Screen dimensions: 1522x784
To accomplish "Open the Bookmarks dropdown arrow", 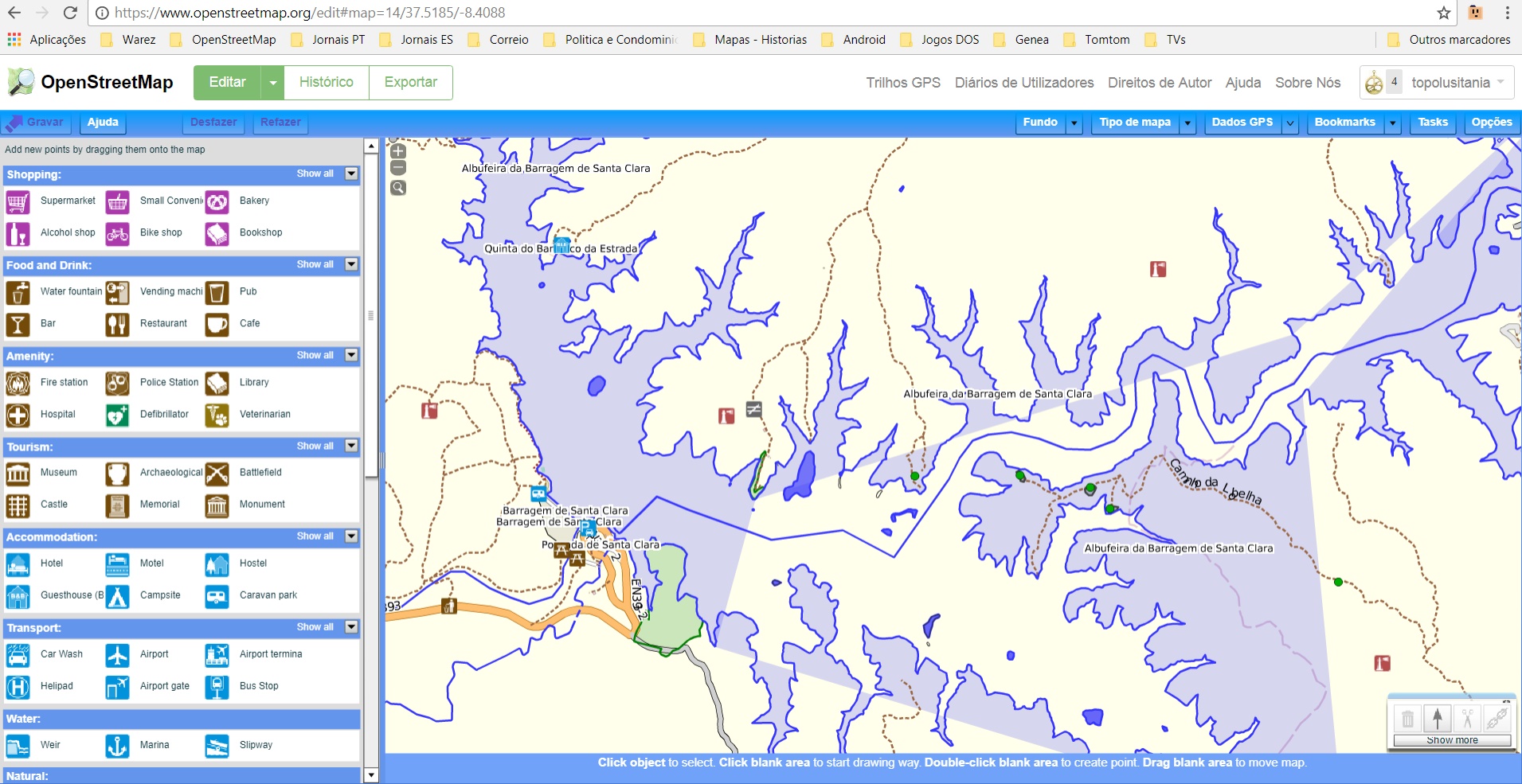I will tap(1393, 123).
